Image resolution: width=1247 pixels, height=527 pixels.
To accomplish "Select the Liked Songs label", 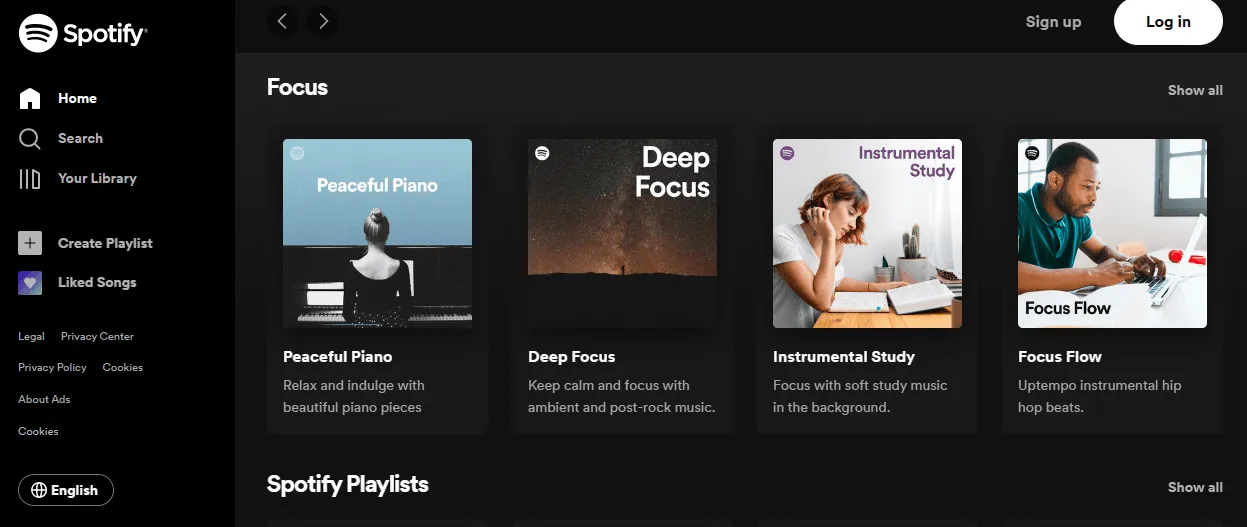I will [97, 282].
